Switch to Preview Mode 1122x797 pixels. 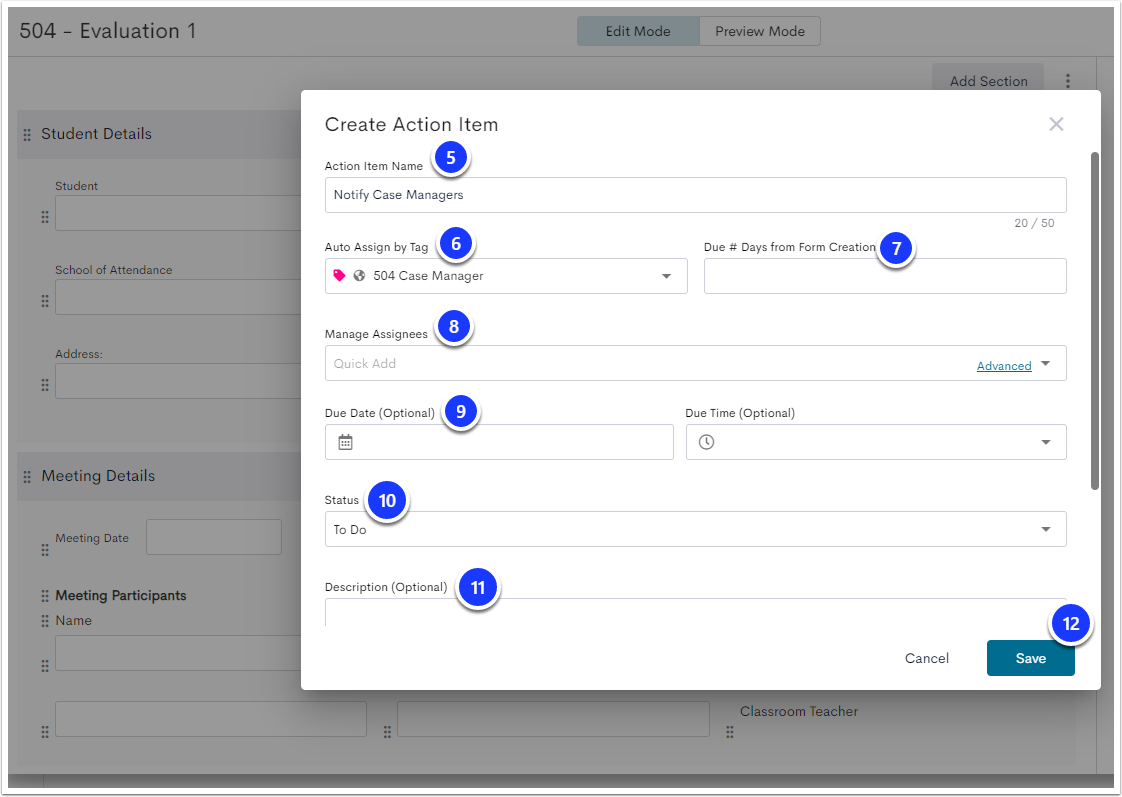coord(760,31)
